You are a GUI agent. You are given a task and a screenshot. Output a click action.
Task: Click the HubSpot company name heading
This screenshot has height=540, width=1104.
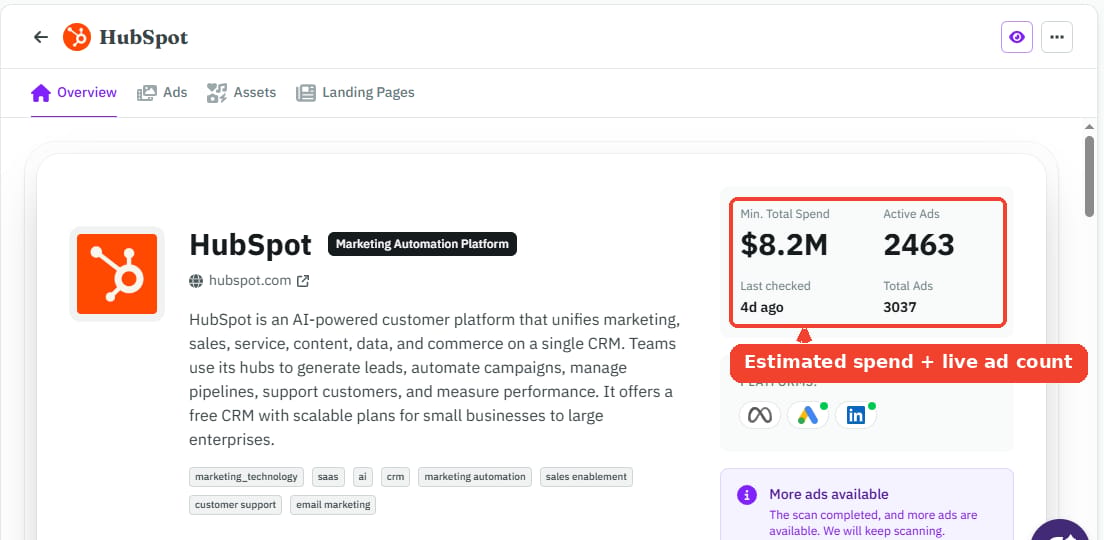250,244
